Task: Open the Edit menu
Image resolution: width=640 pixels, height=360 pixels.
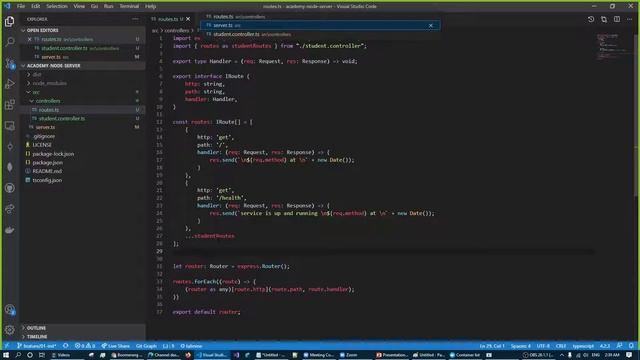Action: (36, 6)
